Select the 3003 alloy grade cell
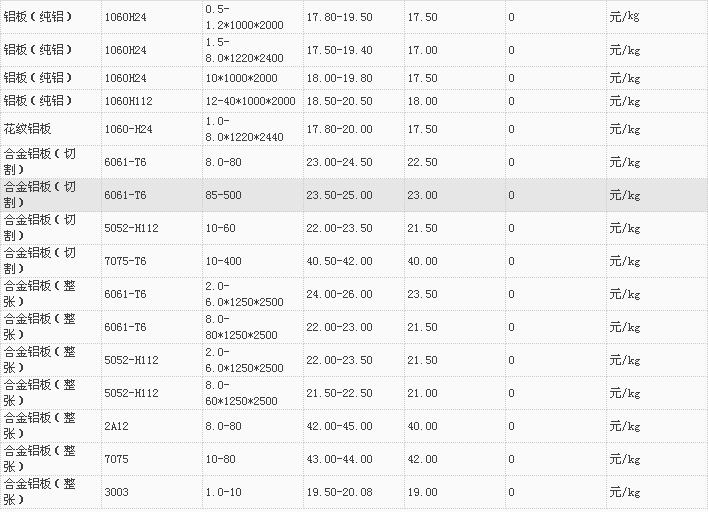Screen dimensions: 708x512 click(116, 492)
